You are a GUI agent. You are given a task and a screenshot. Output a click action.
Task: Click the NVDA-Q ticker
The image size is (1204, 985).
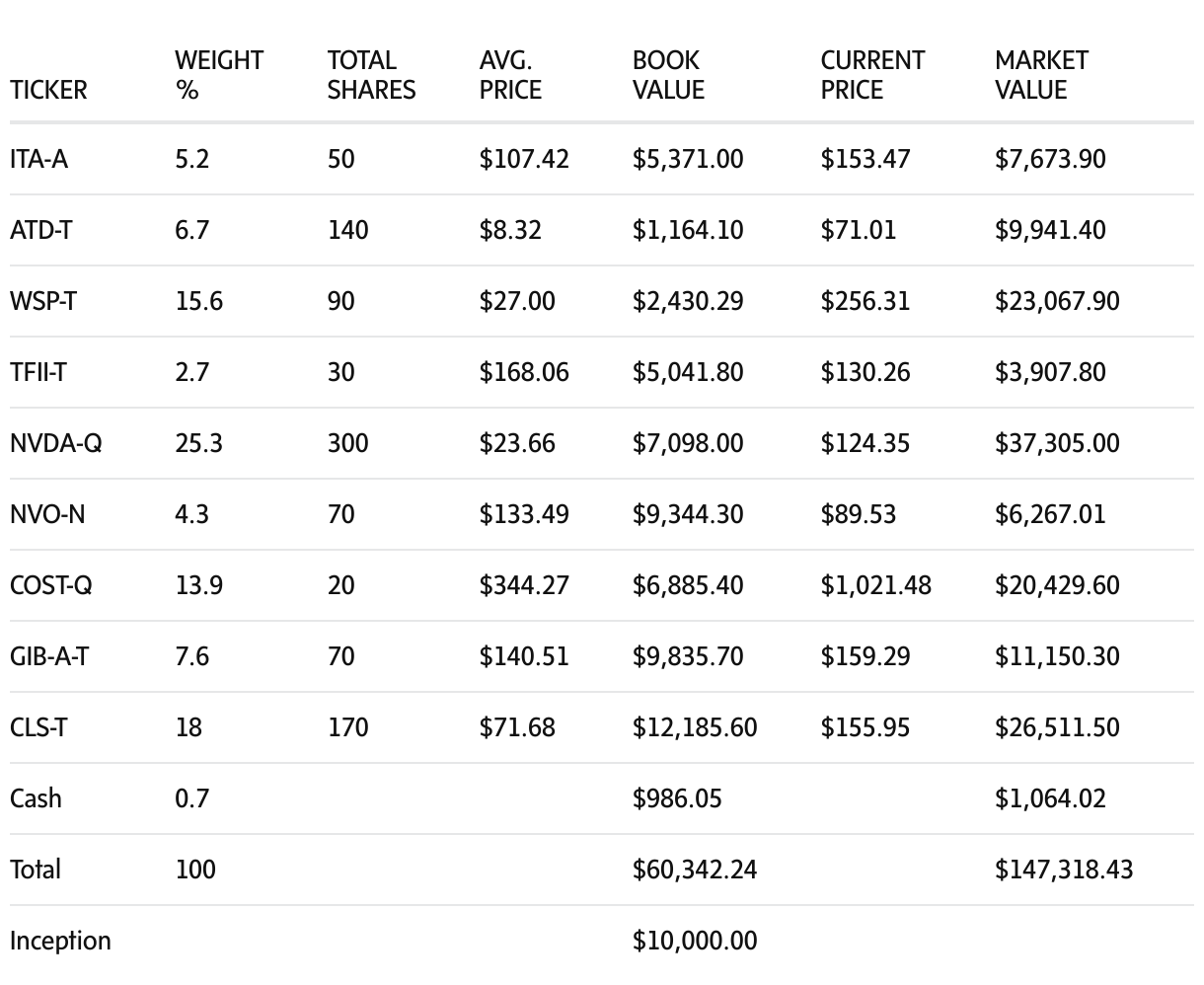(x=55, y=443)
